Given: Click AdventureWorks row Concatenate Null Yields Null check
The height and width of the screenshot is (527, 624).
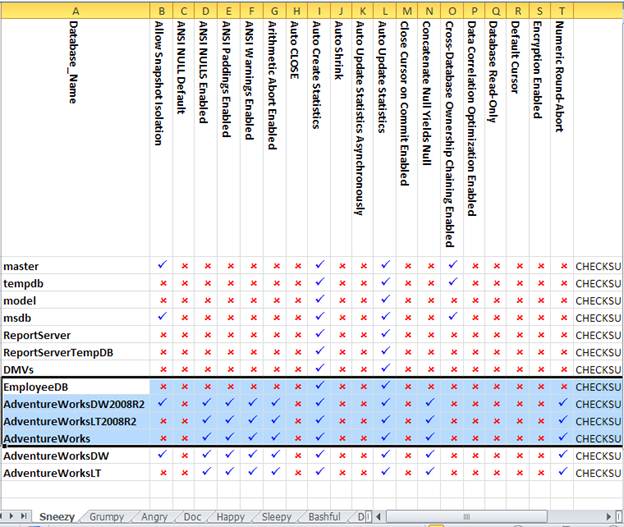Looking at the screenshot, I should coord(430,437).
